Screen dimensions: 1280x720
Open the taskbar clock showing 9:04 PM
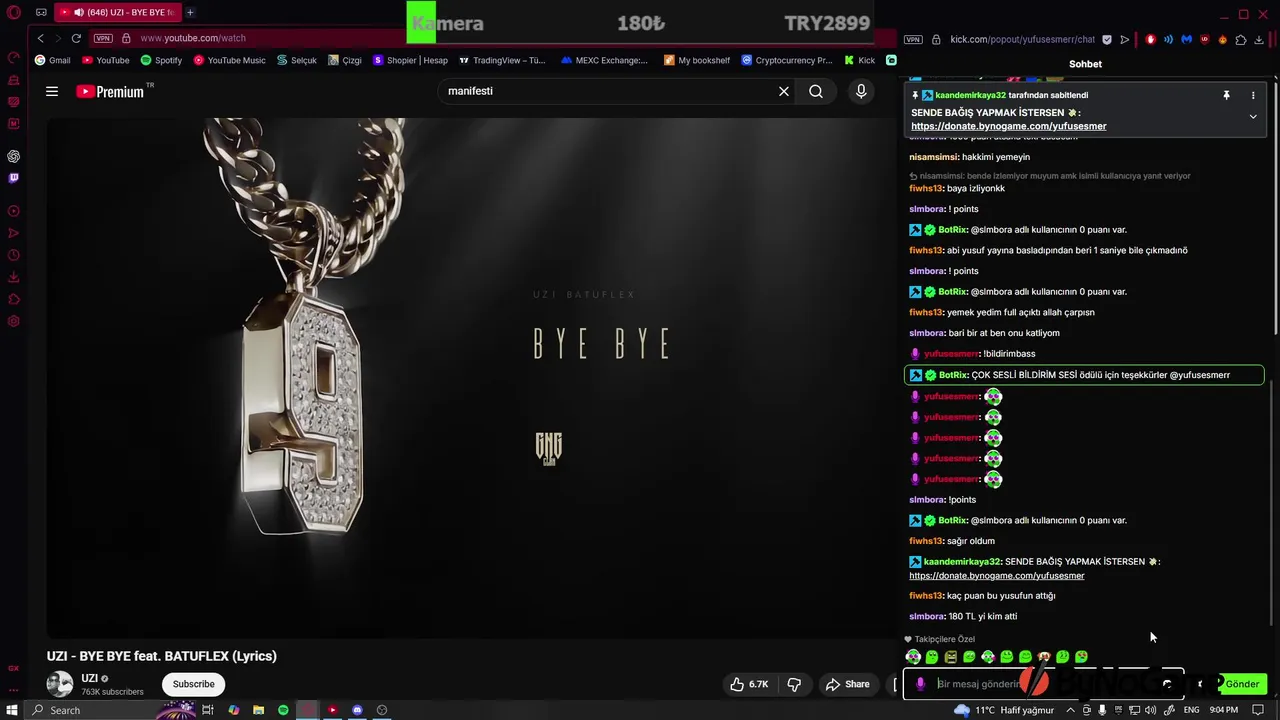tap(1223, 710)
